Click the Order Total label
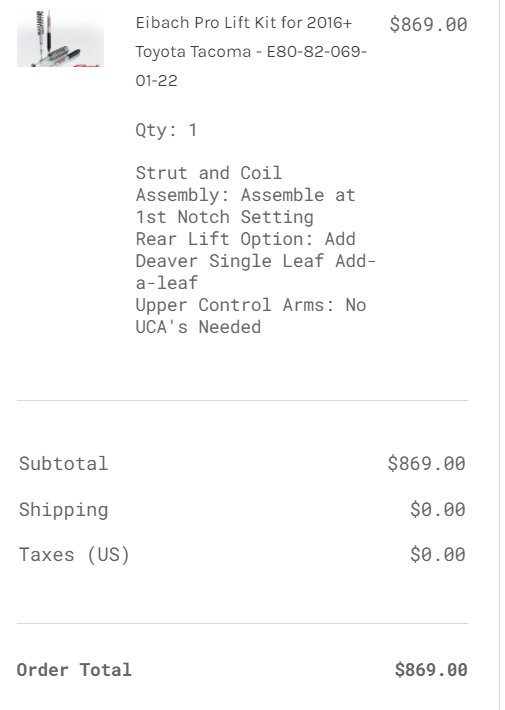Viewport: 505px width, 710px height. click(74, 670)
